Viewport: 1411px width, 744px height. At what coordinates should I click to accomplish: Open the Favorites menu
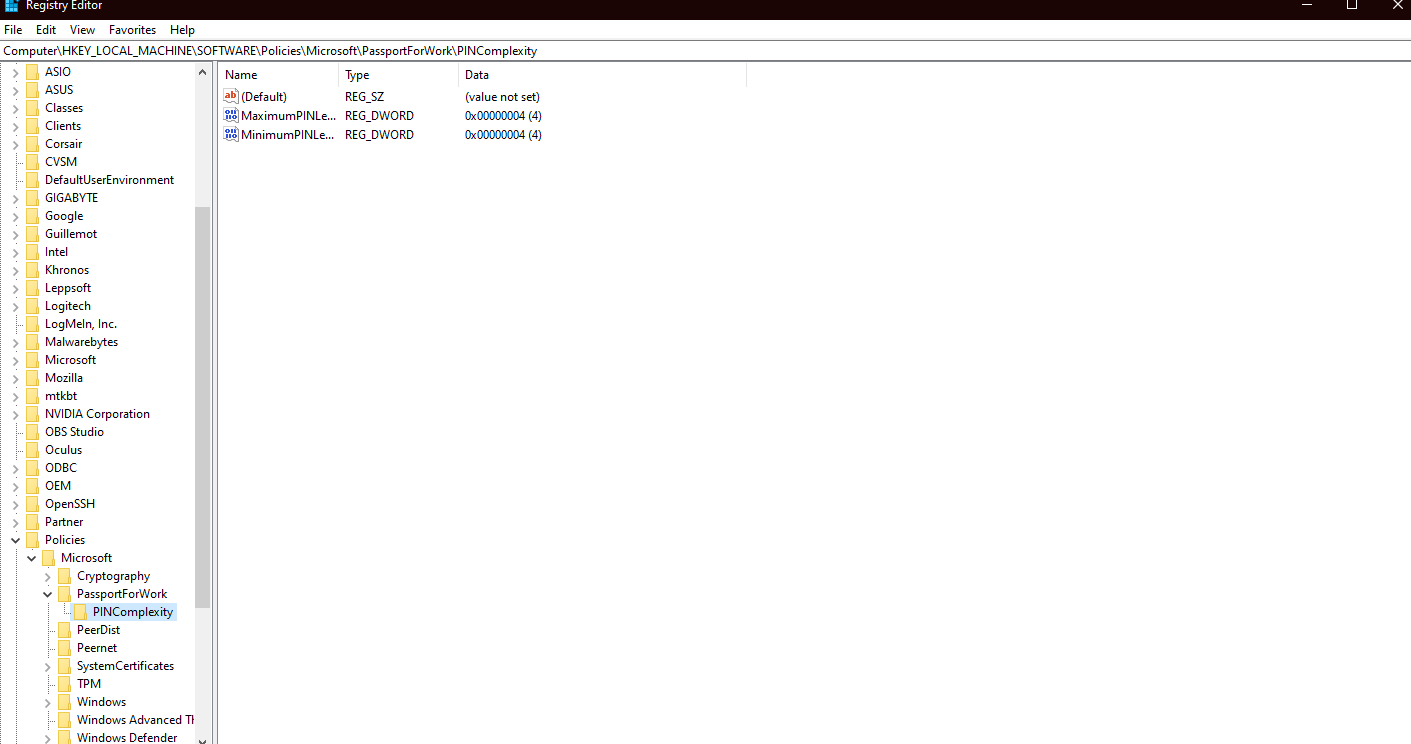point(133,30)
